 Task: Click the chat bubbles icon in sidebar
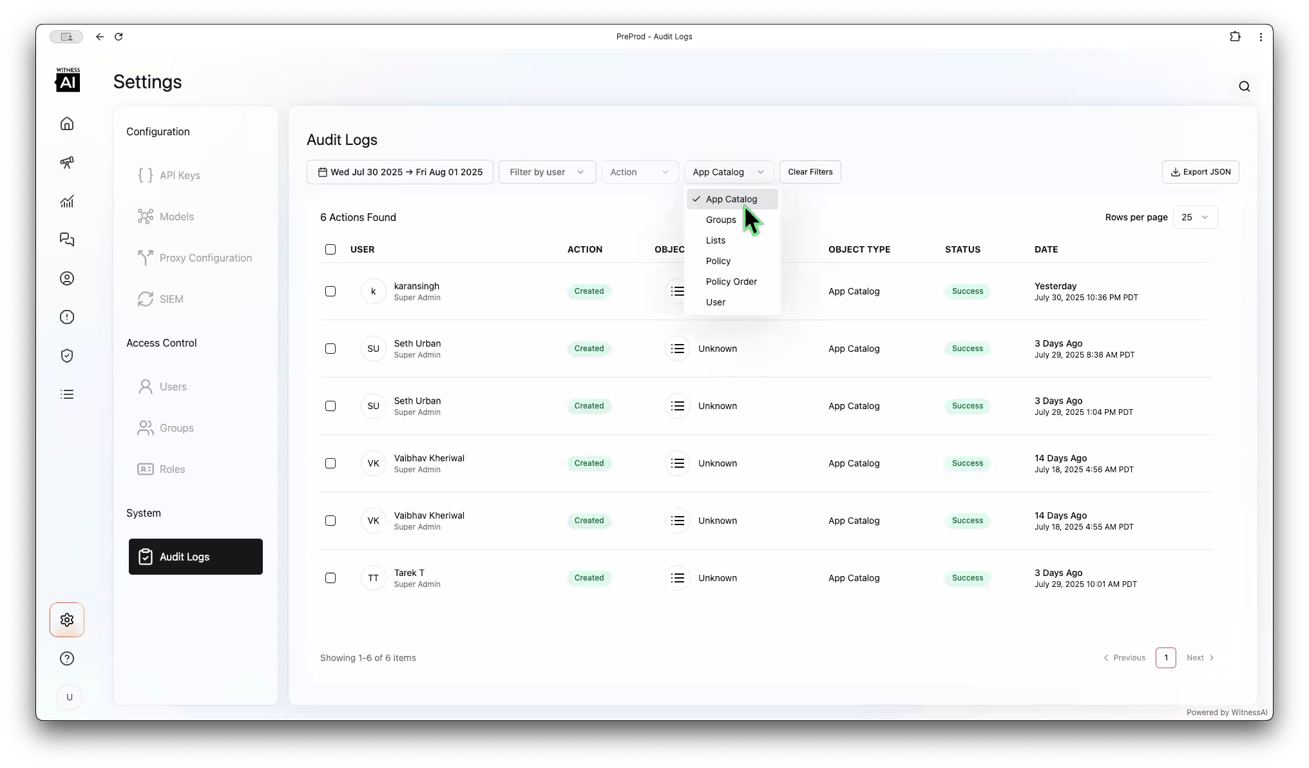(67, 240)
